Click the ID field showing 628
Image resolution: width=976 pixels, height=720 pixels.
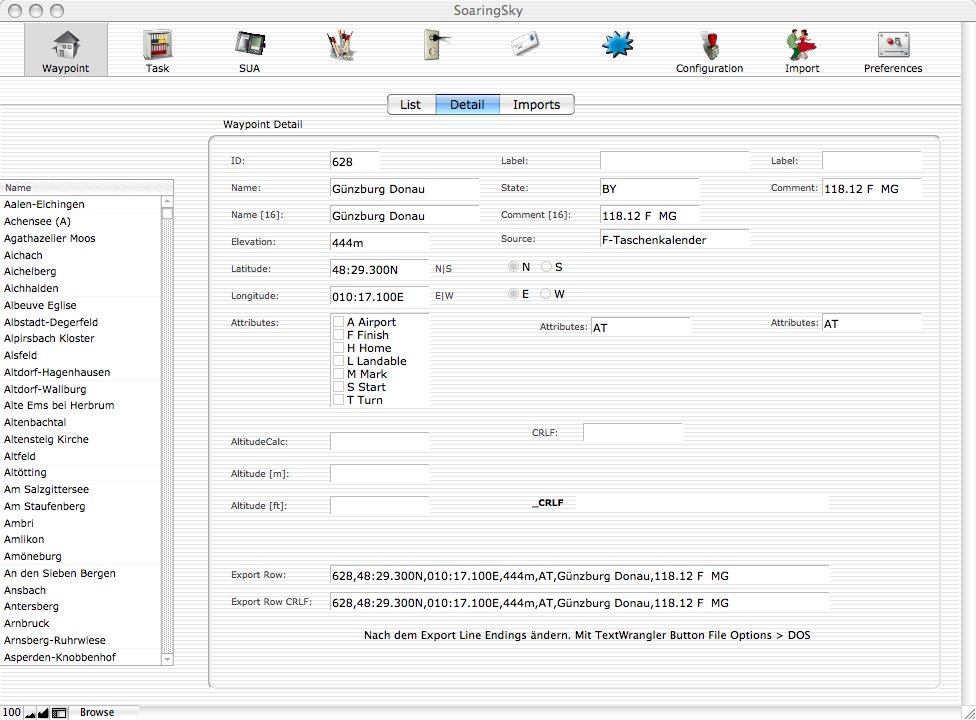tap(354, 162)
